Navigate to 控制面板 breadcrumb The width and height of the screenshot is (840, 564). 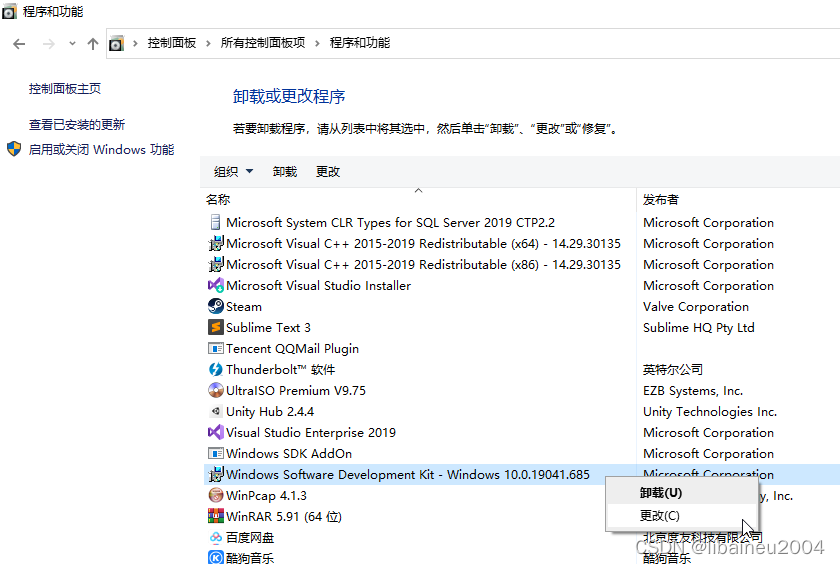[172, 43]
